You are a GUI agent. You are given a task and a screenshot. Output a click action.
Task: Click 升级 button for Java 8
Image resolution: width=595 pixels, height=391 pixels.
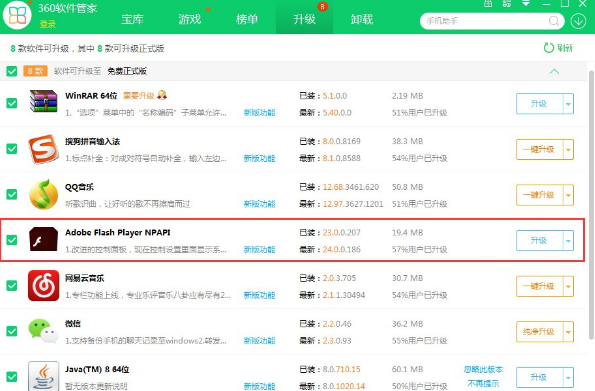click(x=539, y=377)
